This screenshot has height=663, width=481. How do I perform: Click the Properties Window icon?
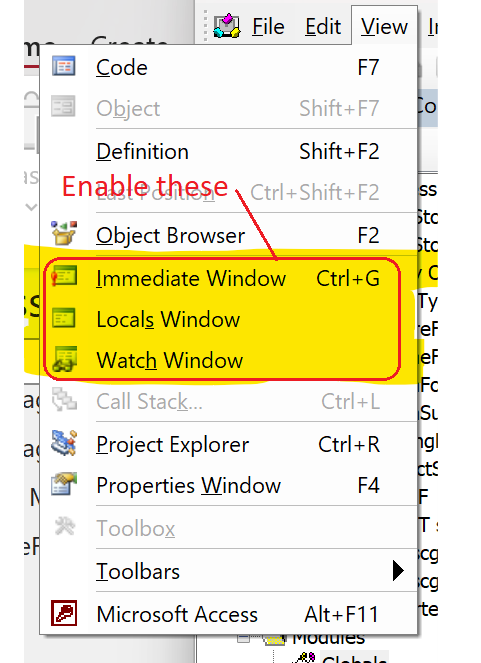point(64,485)
